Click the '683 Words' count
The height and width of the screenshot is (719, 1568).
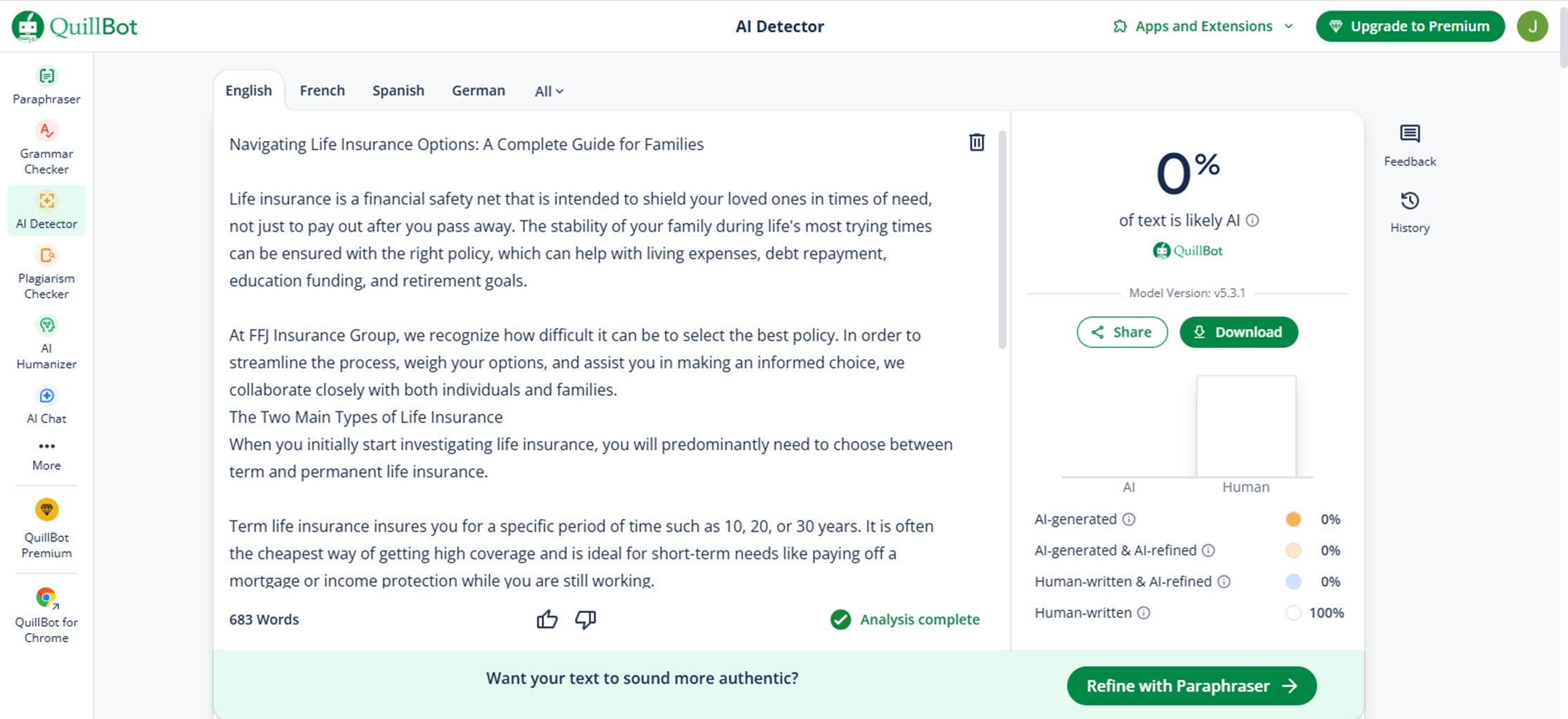click(x=264, y=620)
